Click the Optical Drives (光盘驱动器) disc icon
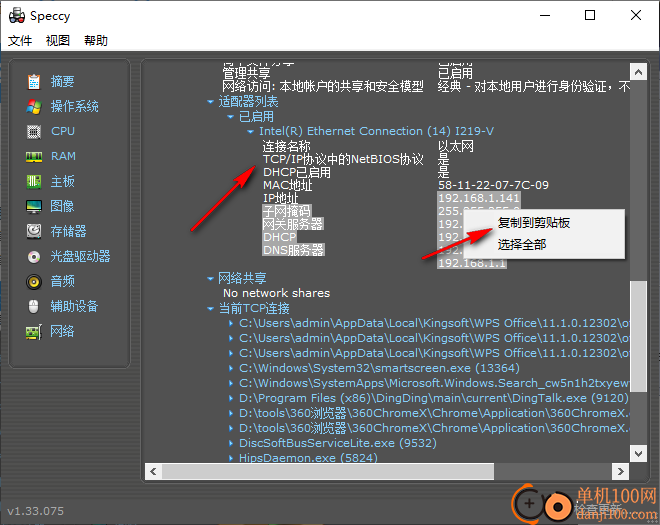 click(34, 256)
